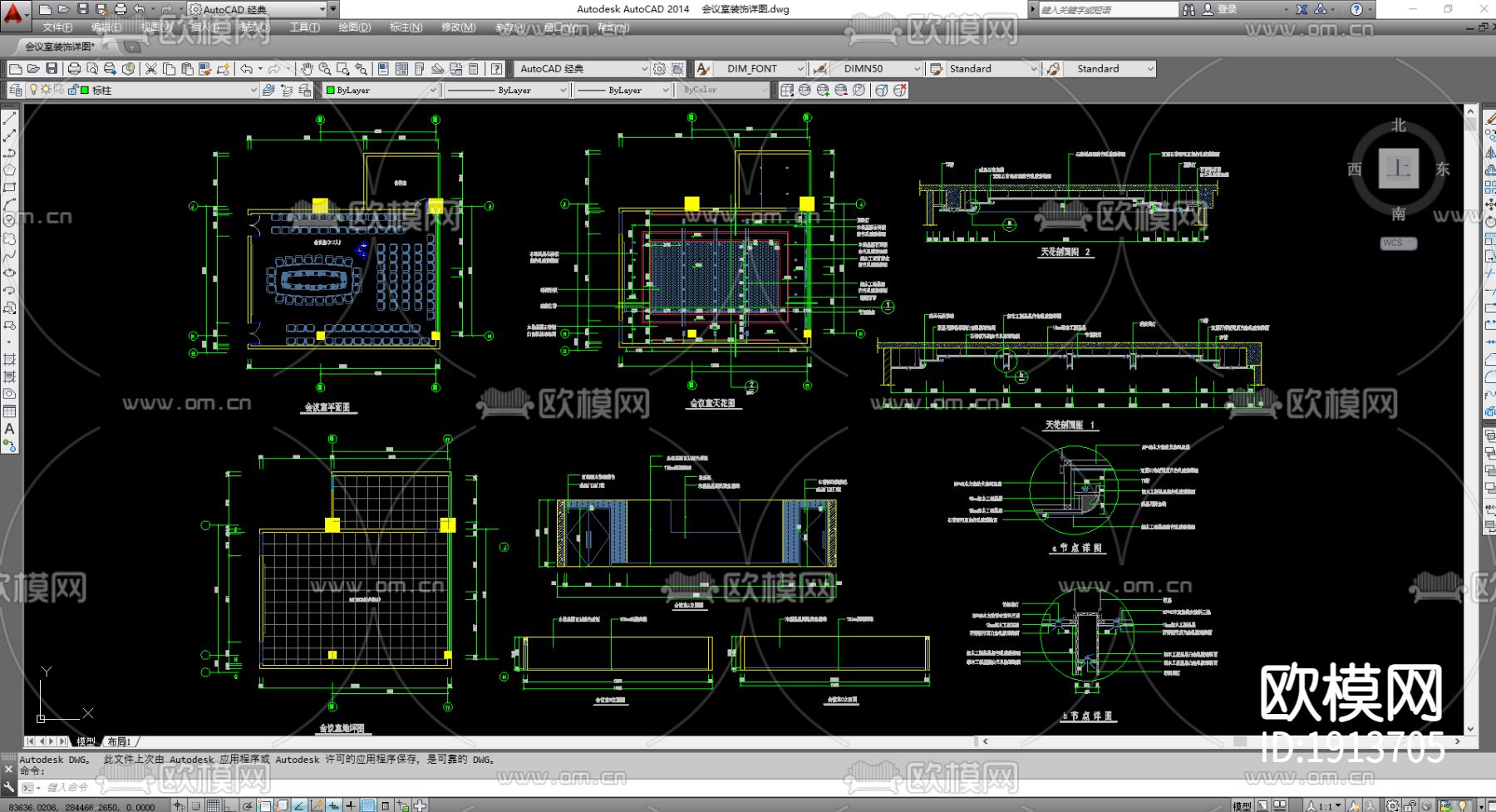Click the Plot printer icon in toolbar
This screenshot has height=812, width=1496.
[x=74, y=69]
